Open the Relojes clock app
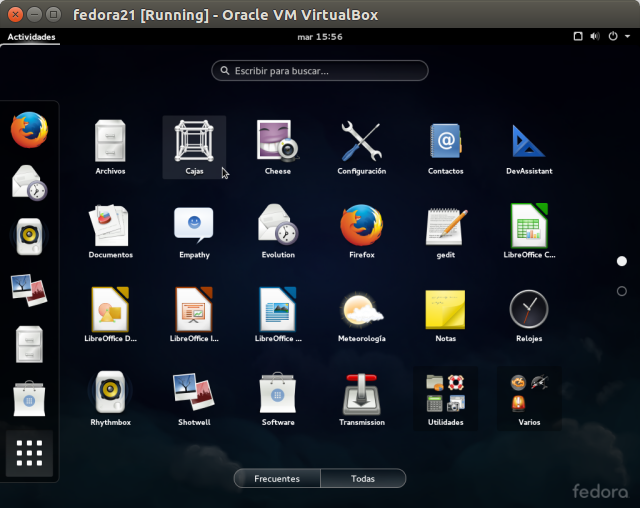 coord(529,315)
